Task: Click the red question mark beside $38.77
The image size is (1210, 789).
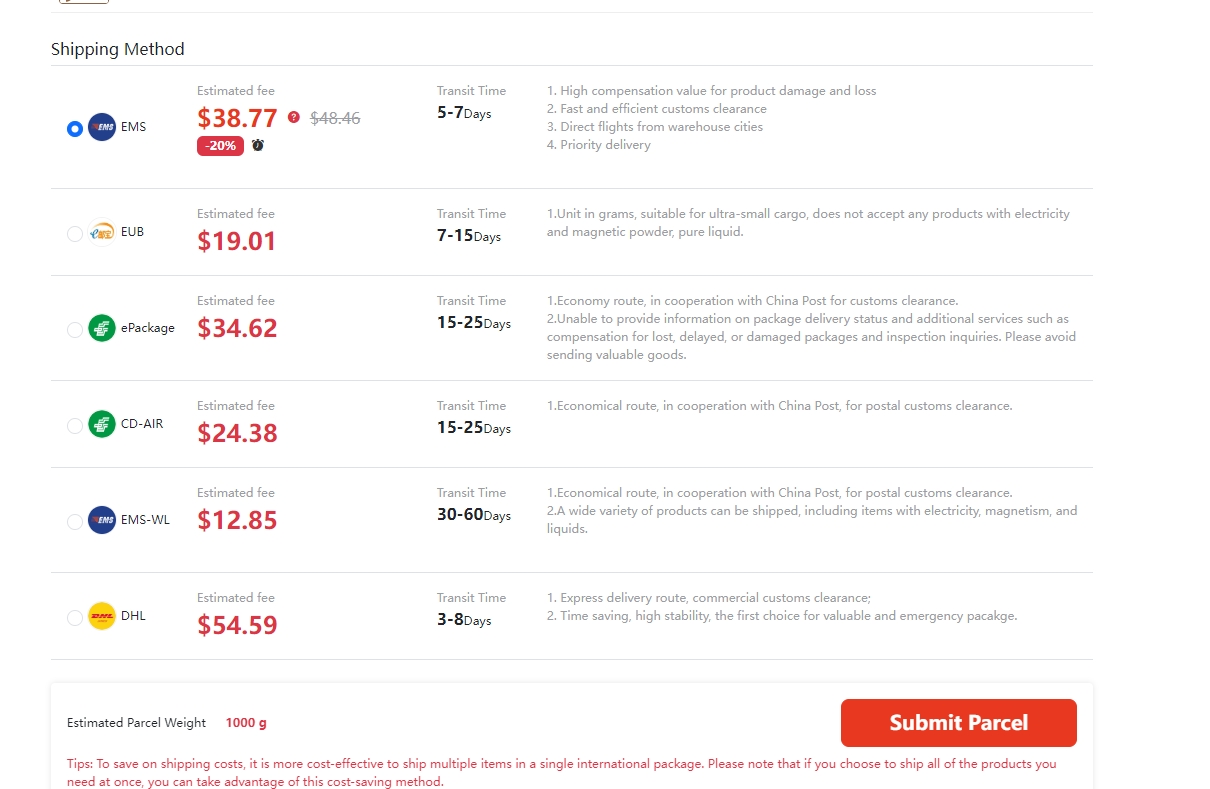Action: 294,117
